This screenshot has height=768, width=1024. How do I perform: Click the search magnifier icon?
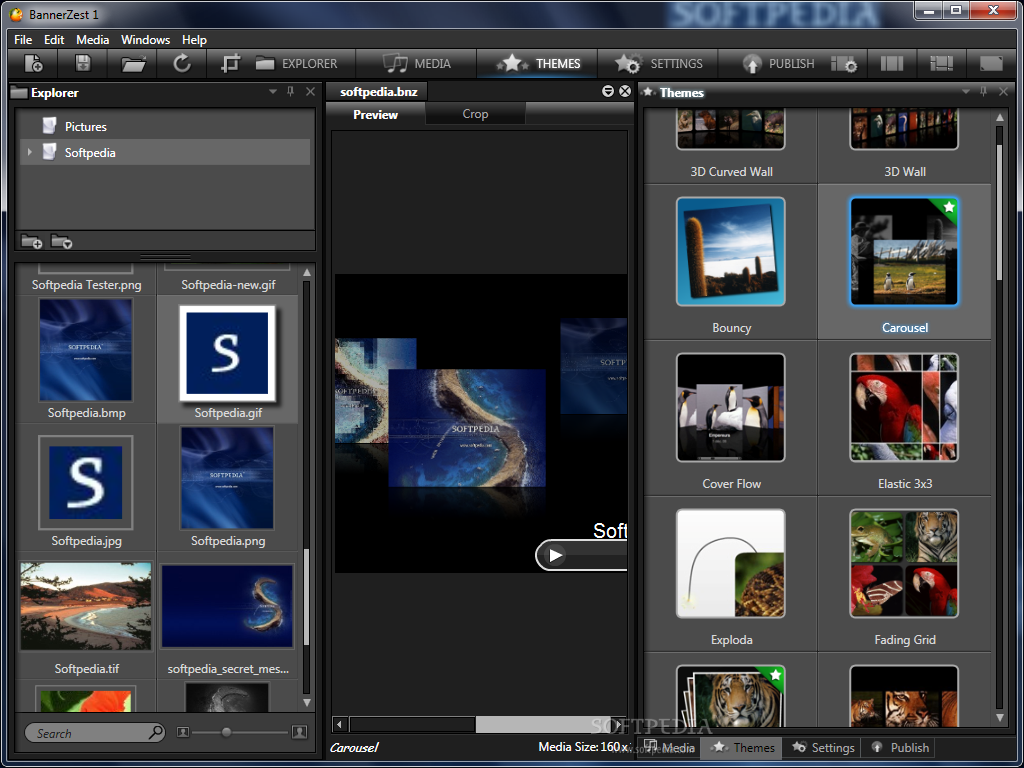tap(156, 732)
